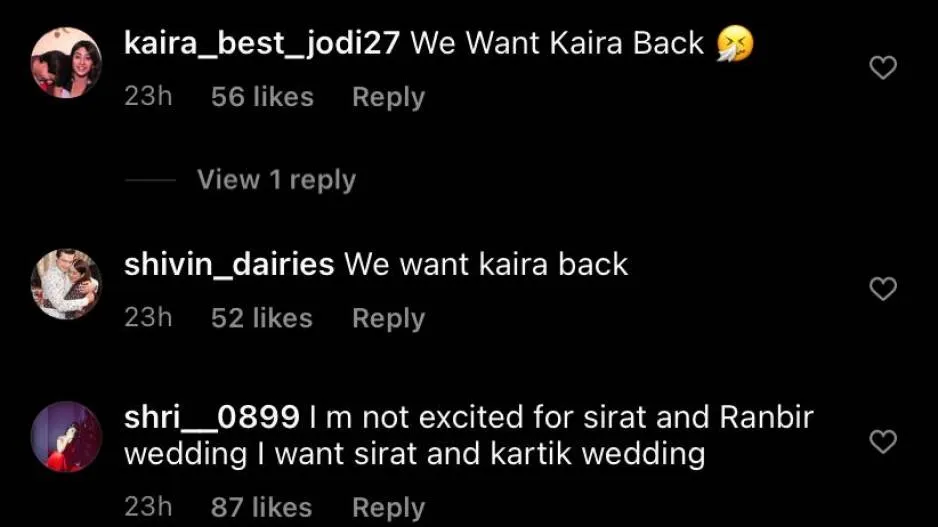Tap the heart beside shivin_dairies comment
Screen dimensions: 938x527
point(883,288)
